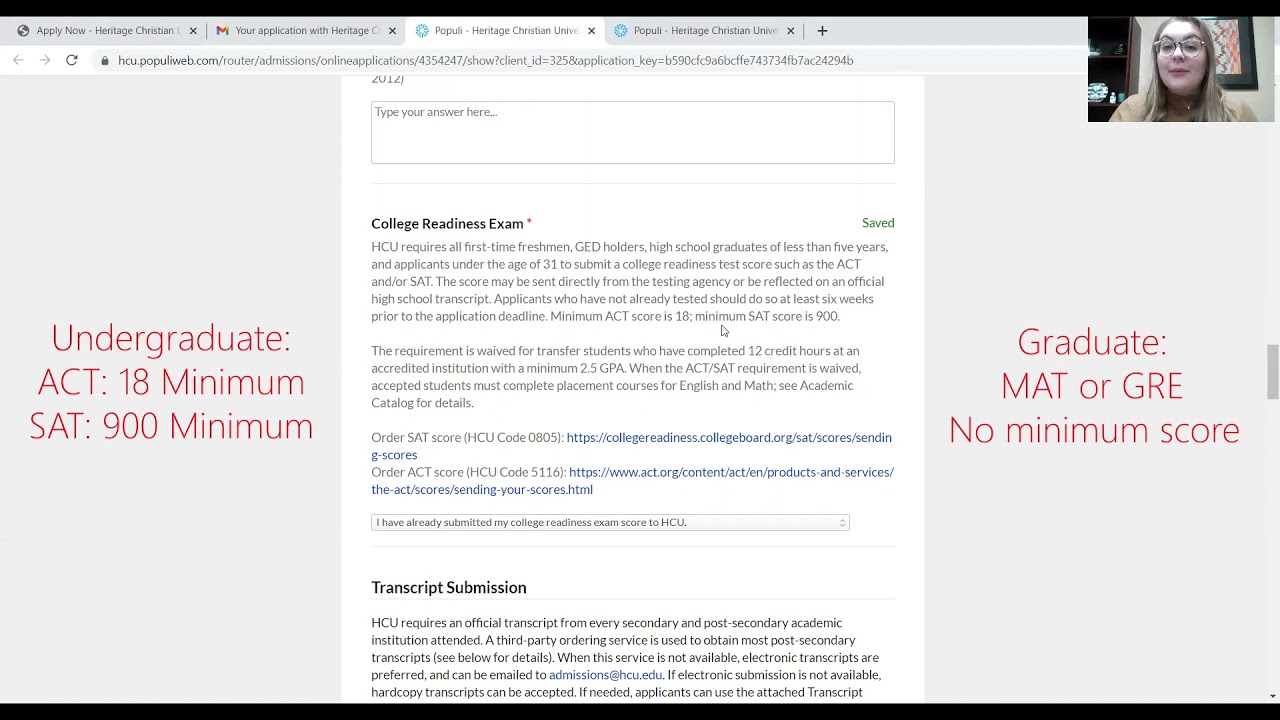1280x720 pixels.
Task: Click the Populi favicon on active tab
Action: click(422, 31)
